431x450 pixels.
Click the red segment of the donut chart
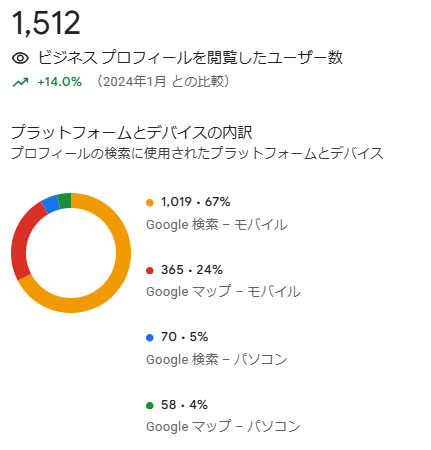[21, 240]
